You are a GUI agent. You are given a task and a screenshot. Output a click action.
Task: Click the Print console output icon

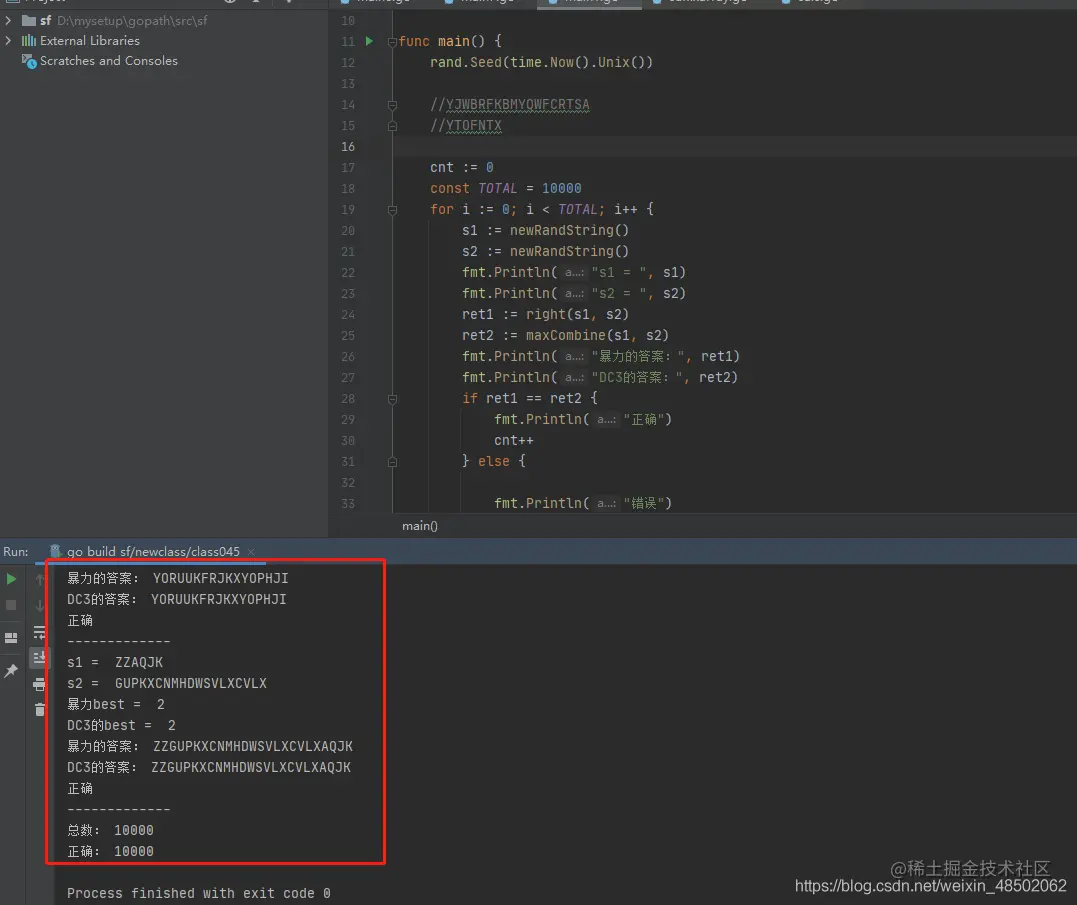click(x=39, y=684)
